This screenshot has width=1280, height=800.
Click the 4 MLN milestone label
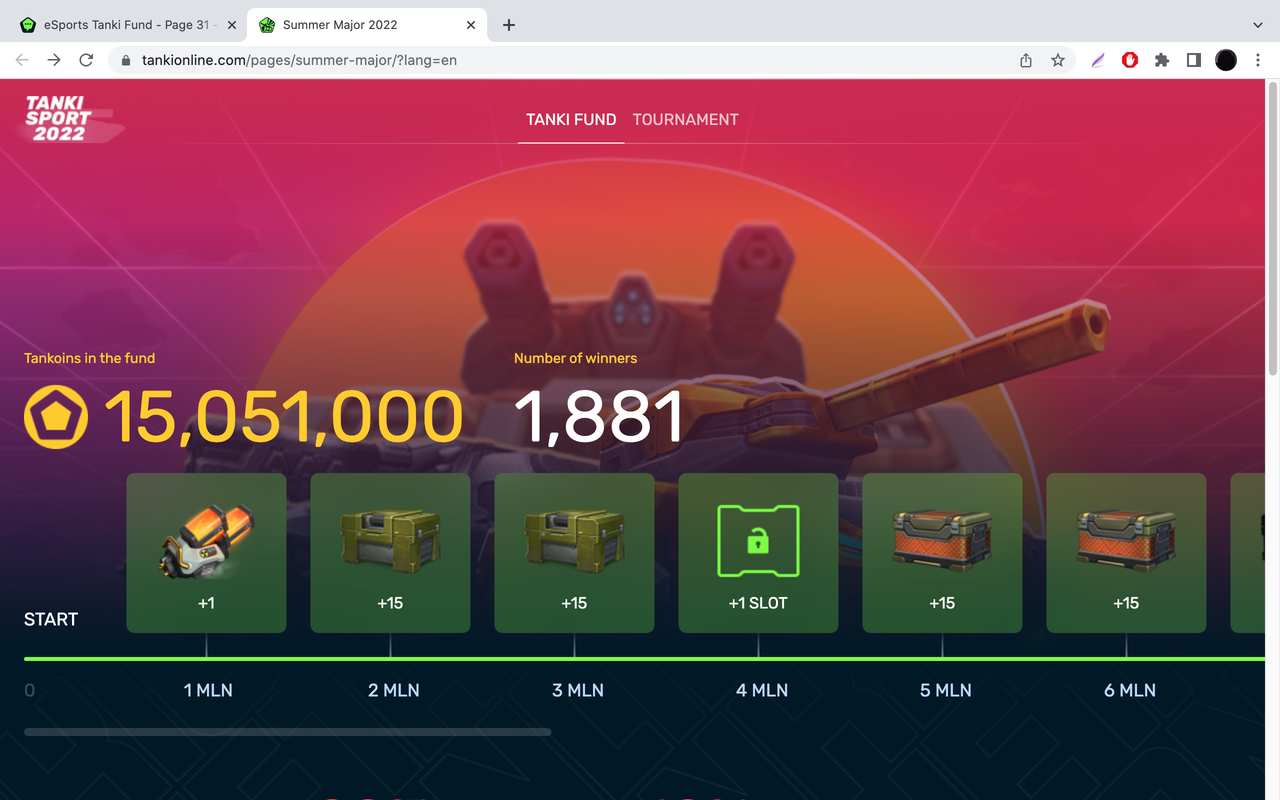pos(762,690)
